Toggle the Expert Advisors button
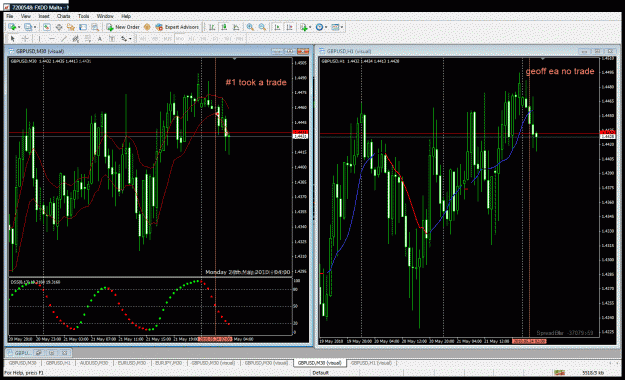Screen dimensions: 625x380 pos(177,27)
